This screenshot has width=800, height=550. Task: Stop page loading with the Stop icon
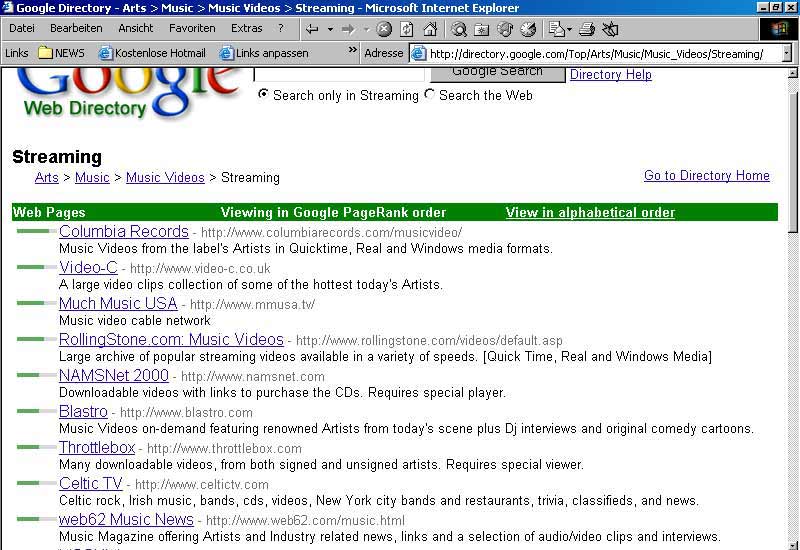384,30
